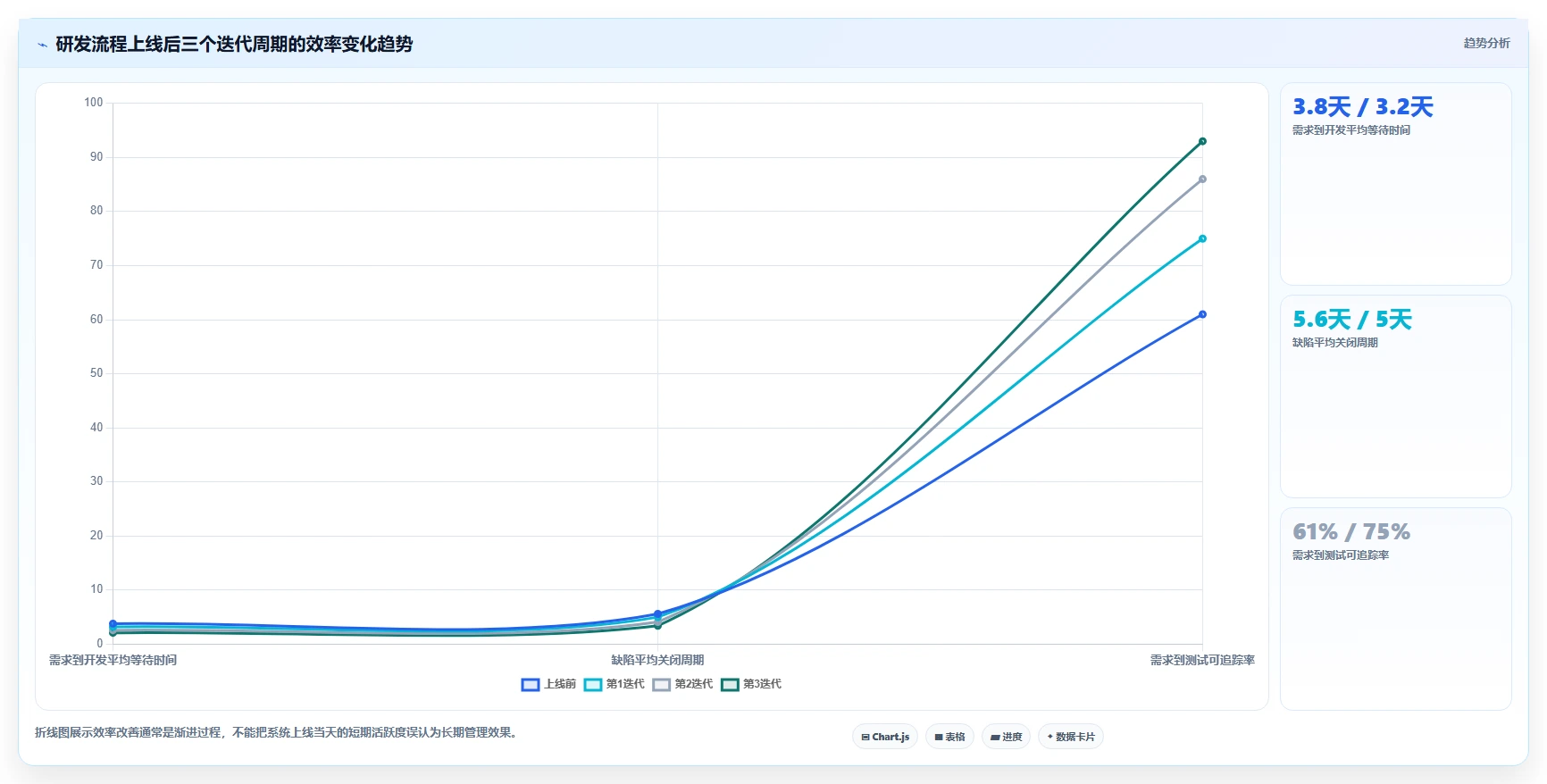Click the 需求到测试可追踪率 x-axis label
Image resolution: width=1547 pixels, height=784 pixels.
(1202, 660)
